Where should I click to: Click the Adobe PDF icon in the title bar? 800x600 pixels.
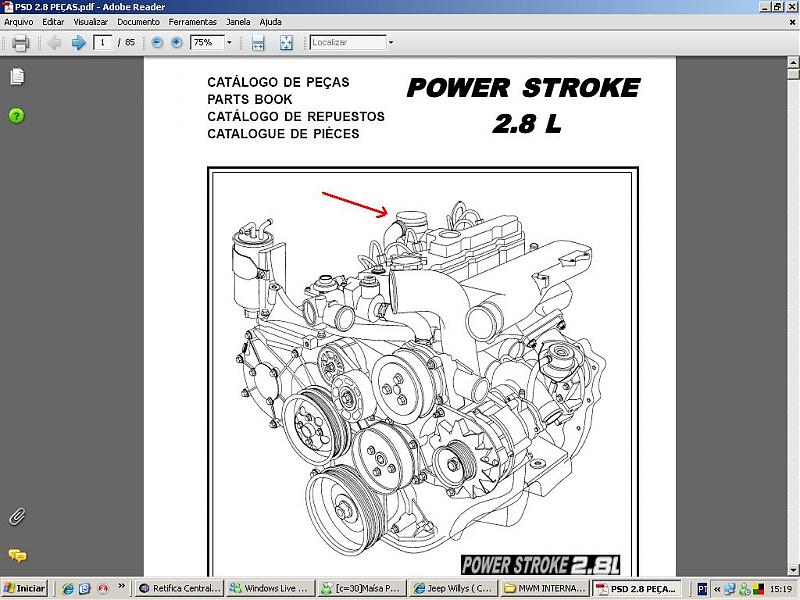click(8, 7)
